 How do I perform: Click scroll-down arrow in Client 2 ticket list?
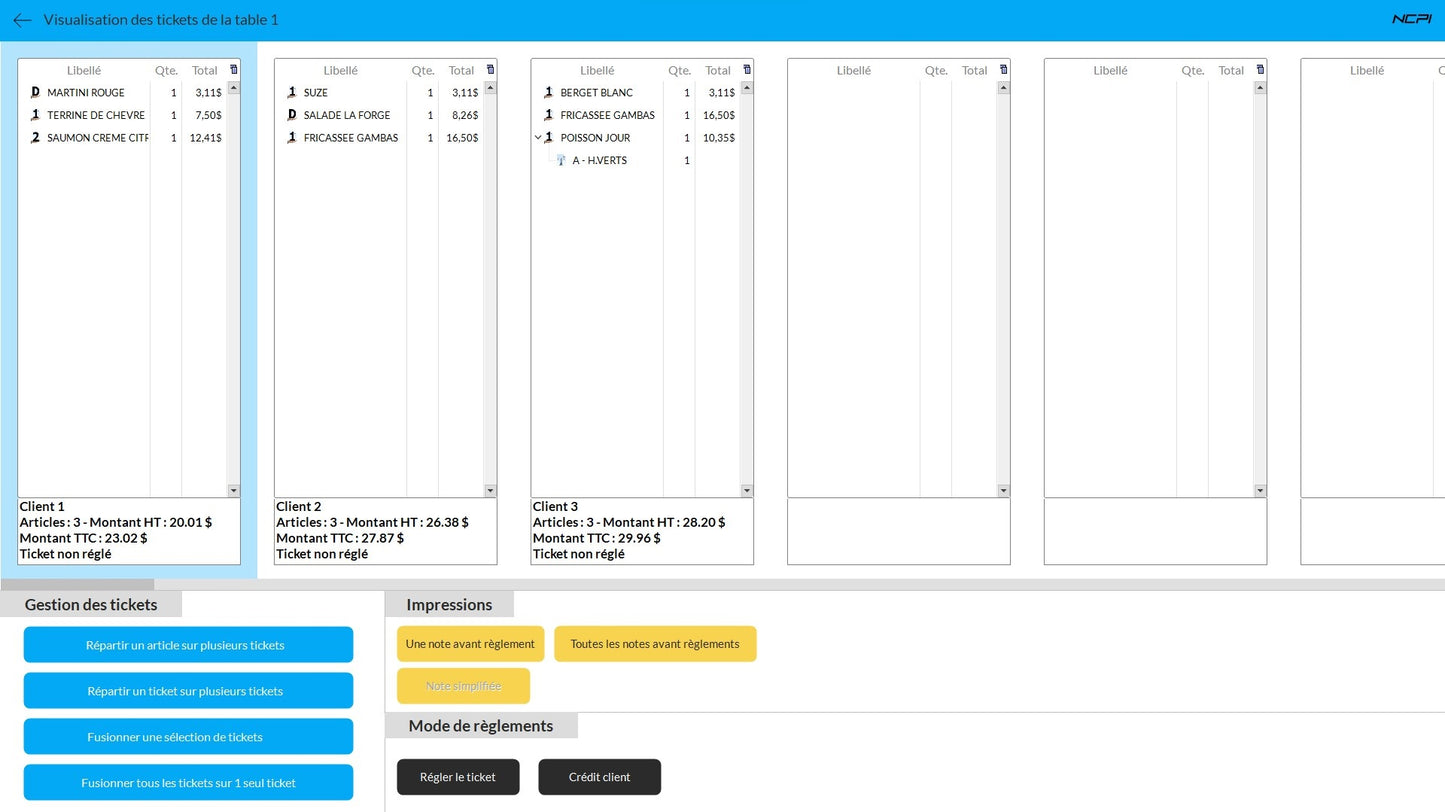tap(490, 491)
